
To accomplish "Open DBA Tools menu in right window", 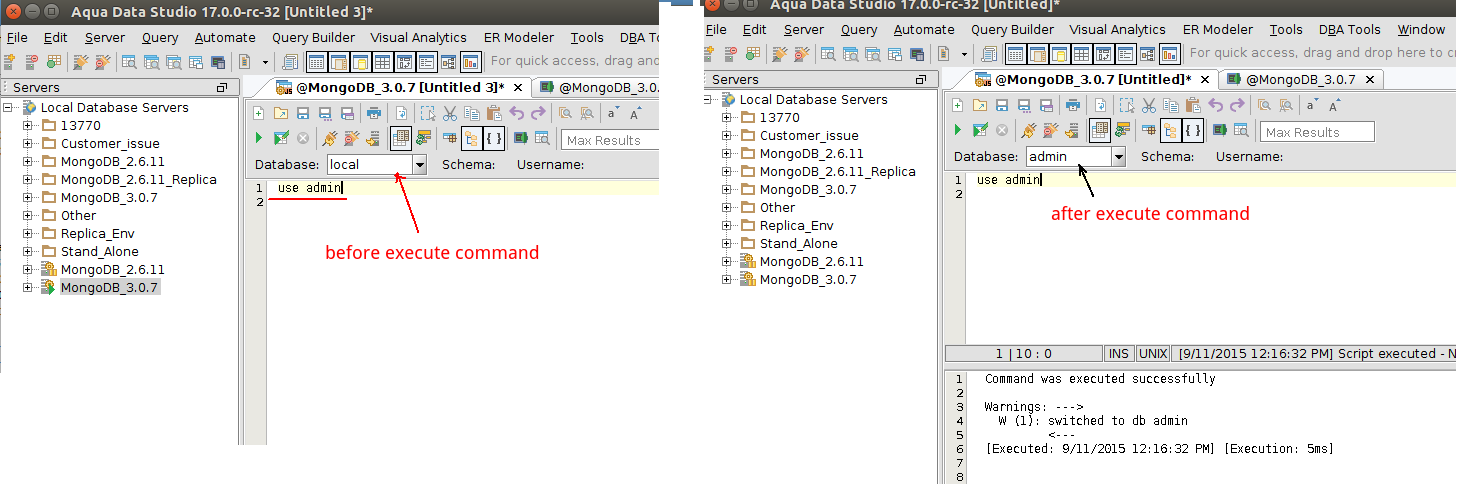I will coord(1350,29).
